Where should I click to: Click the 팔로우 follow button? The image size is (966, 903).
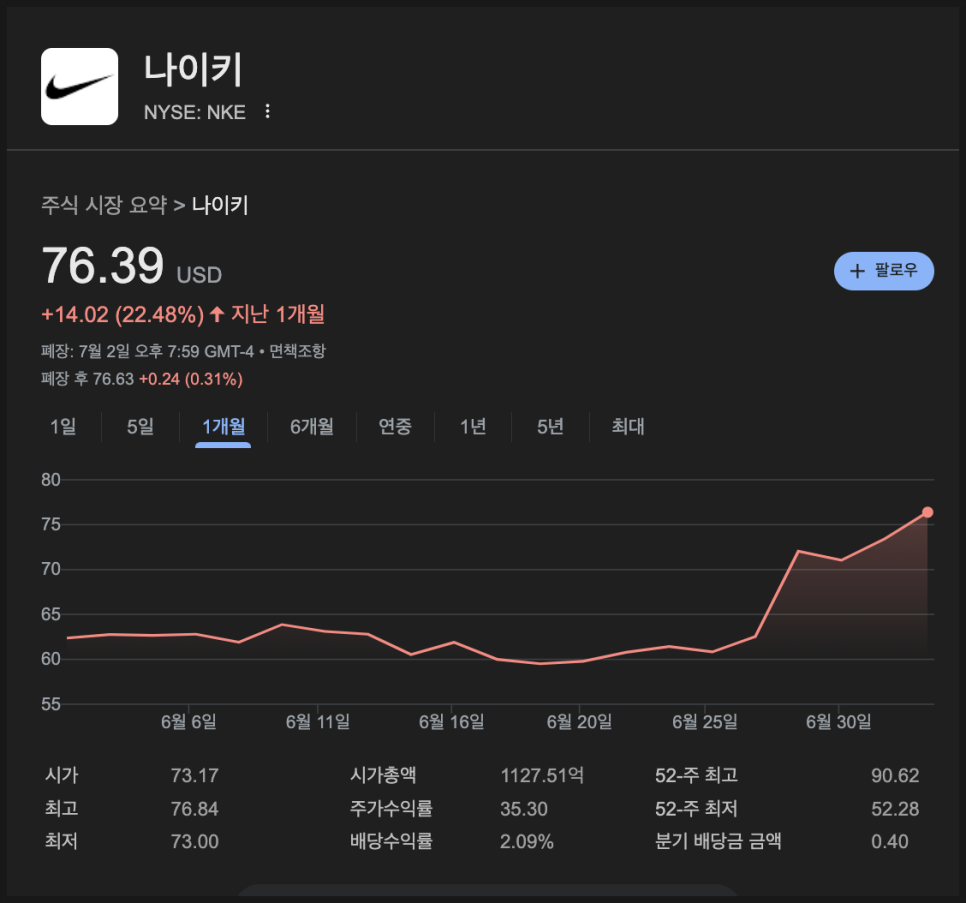(883, 270)
